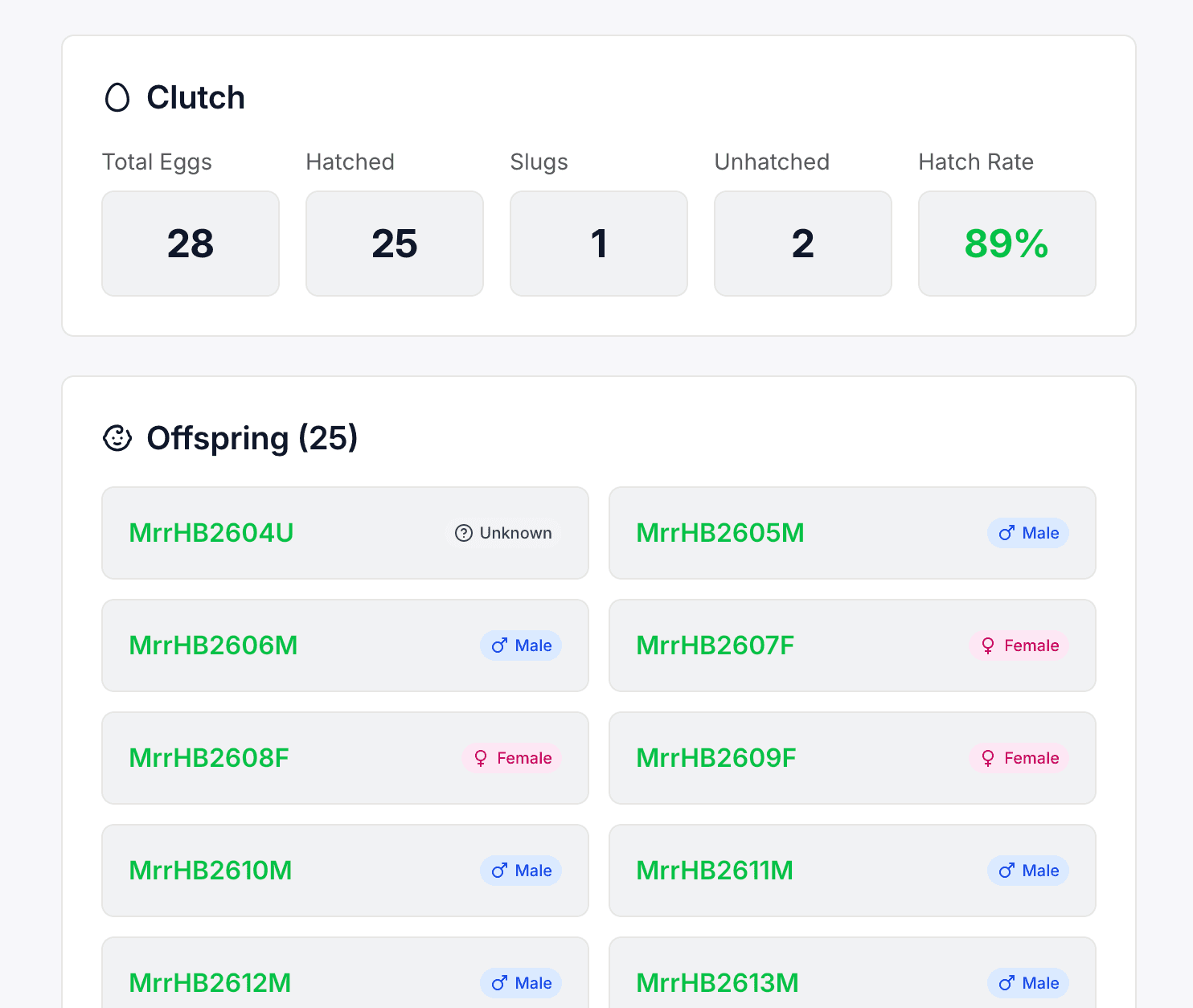The width and height of the screenshot is (1193, 1008).
Task: Click the green 89% Hatch Rate value
Action: click(1006, 244)
